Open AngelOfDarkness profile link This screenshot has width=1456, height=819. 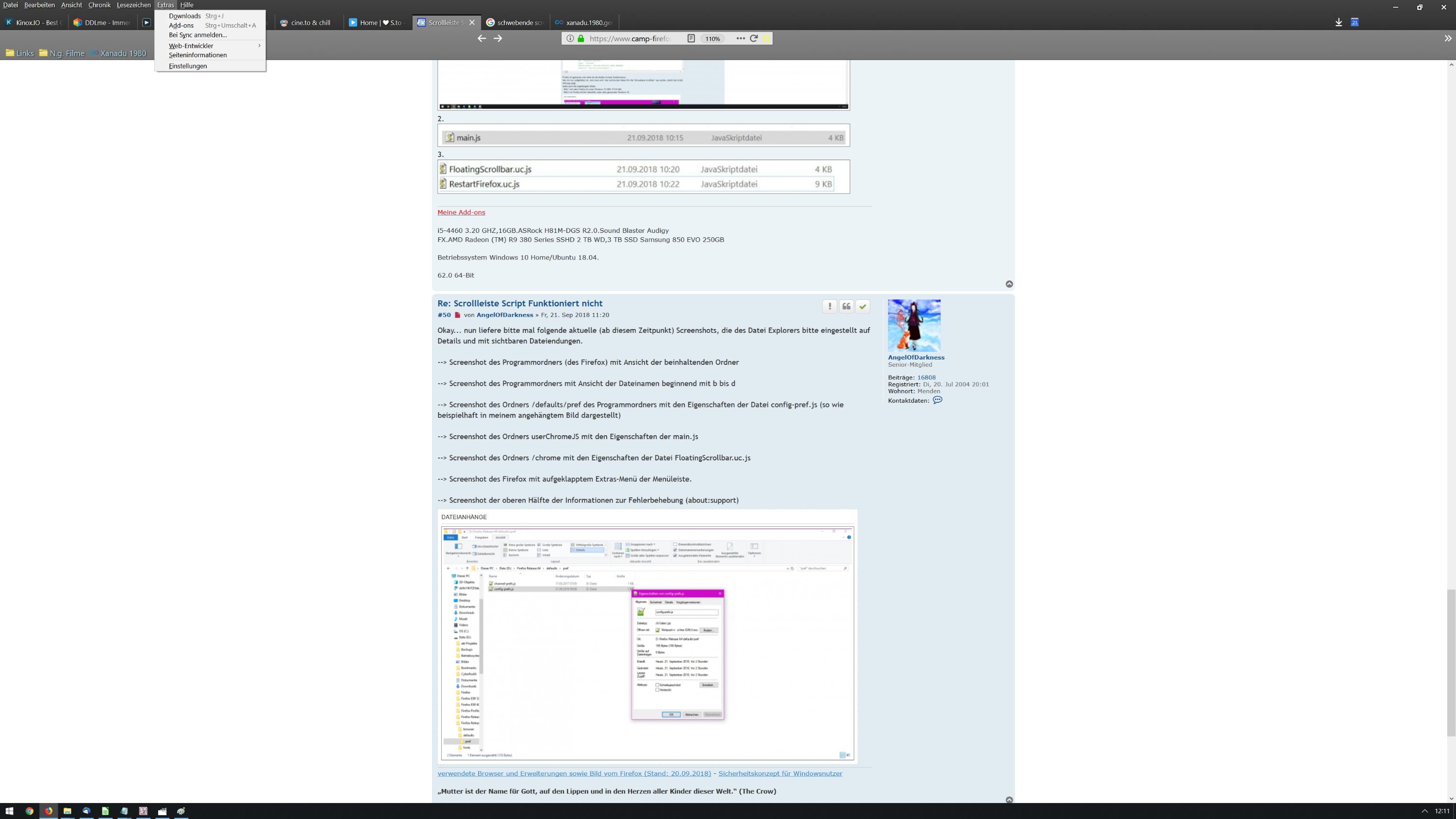pos(916,357)
